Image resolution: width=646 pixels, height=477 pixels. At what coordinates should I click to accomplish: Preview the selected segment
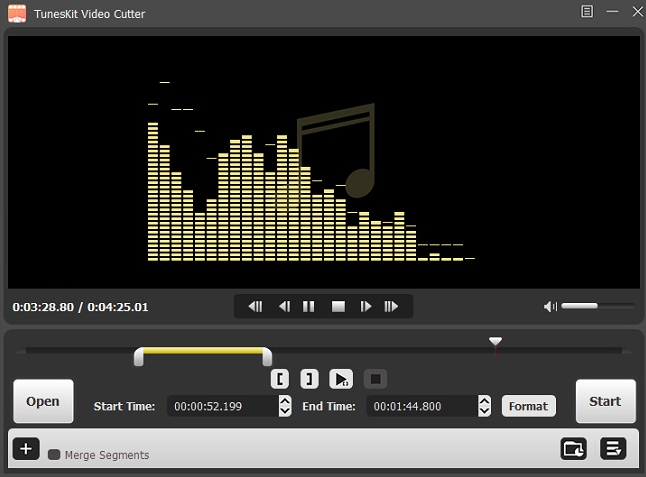(x=341, y=379)
